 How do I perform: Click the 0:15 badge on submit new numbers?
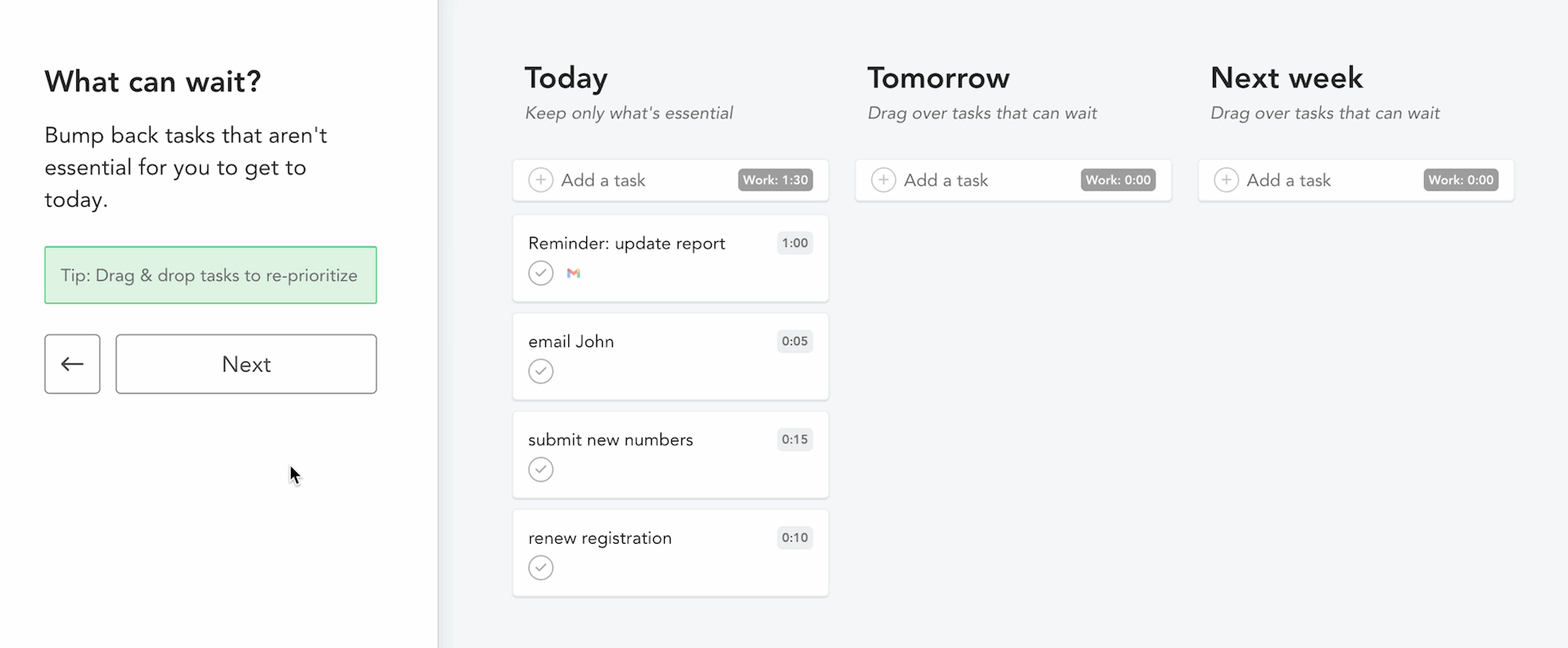794,439
